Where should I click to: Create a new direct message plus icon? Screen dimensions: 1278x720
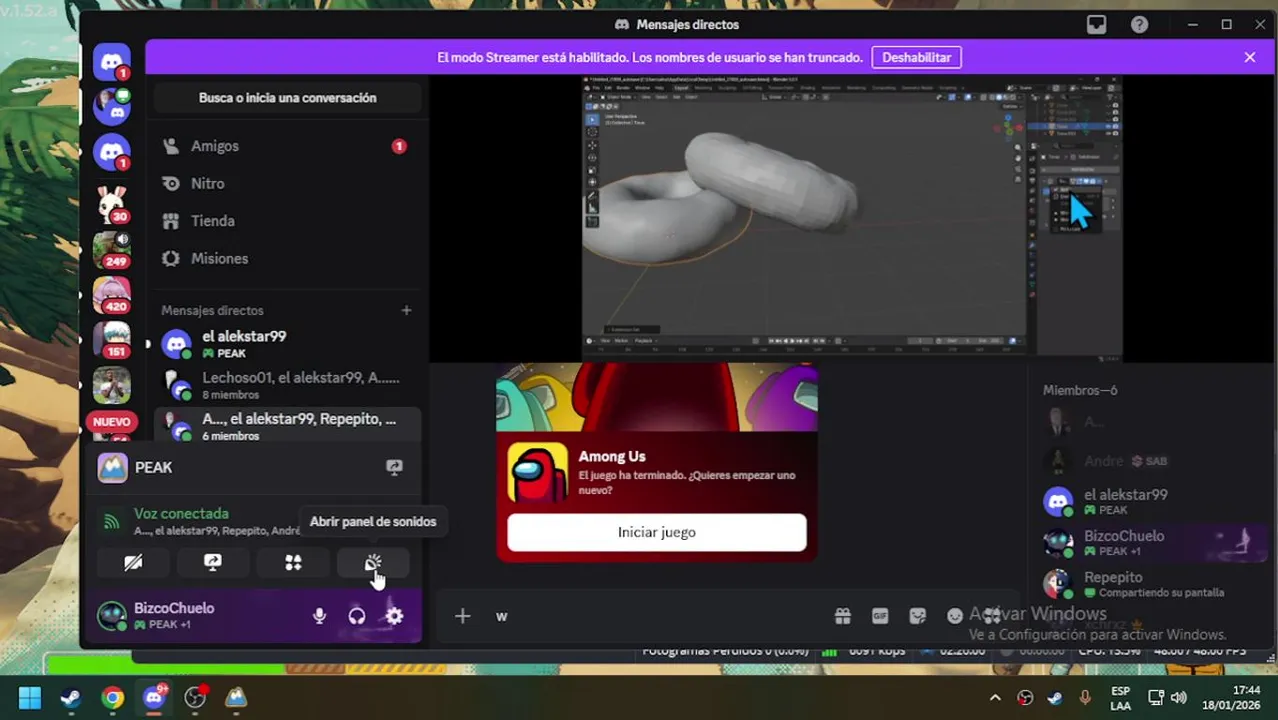tap(406, 310)
